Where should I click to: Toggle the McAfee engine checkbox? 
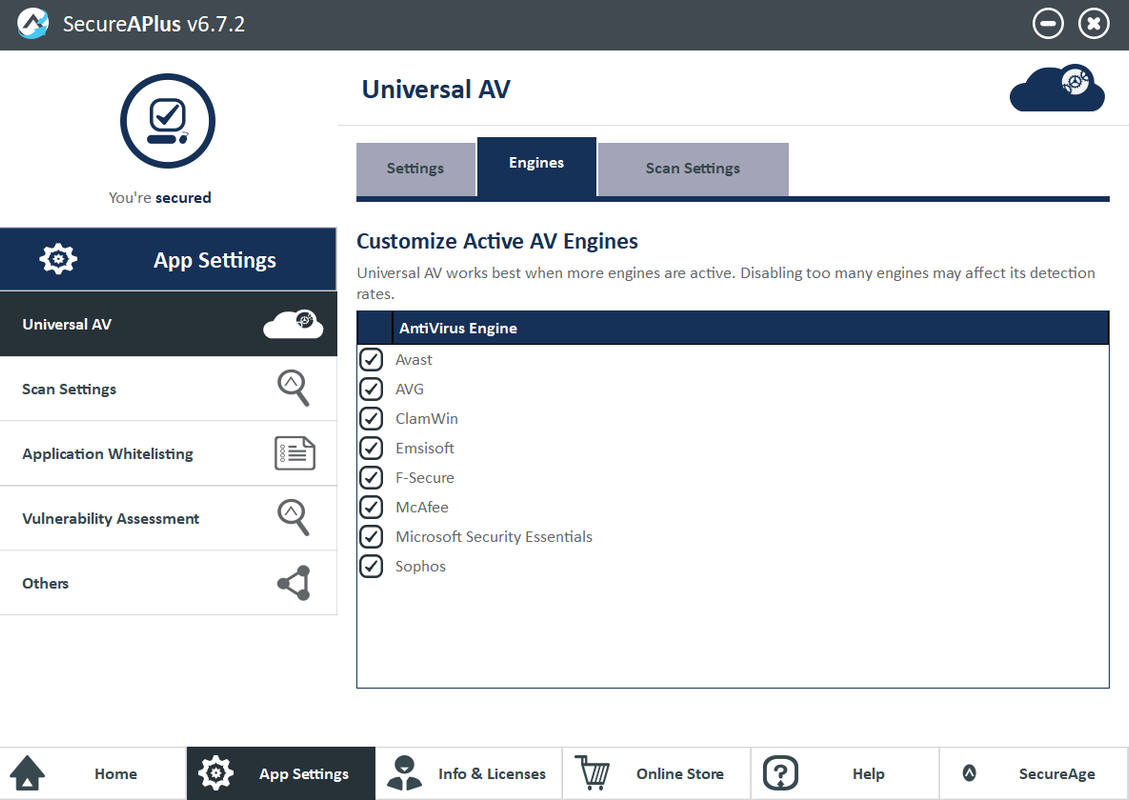[371, 507]
